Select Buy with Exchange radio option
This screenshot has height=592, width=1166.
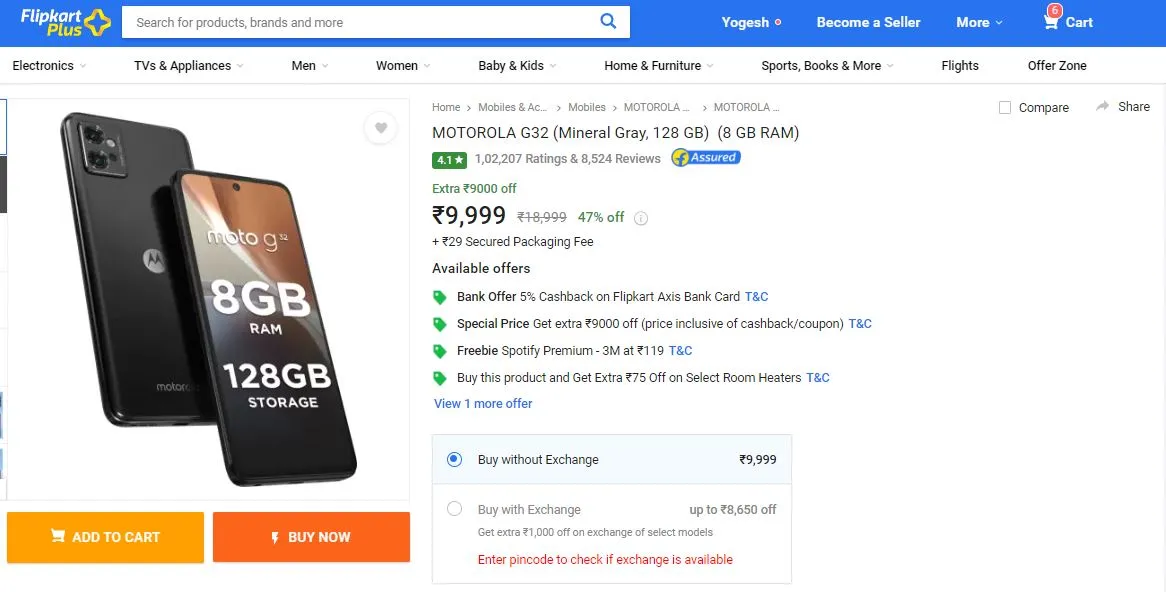(454, 509)
